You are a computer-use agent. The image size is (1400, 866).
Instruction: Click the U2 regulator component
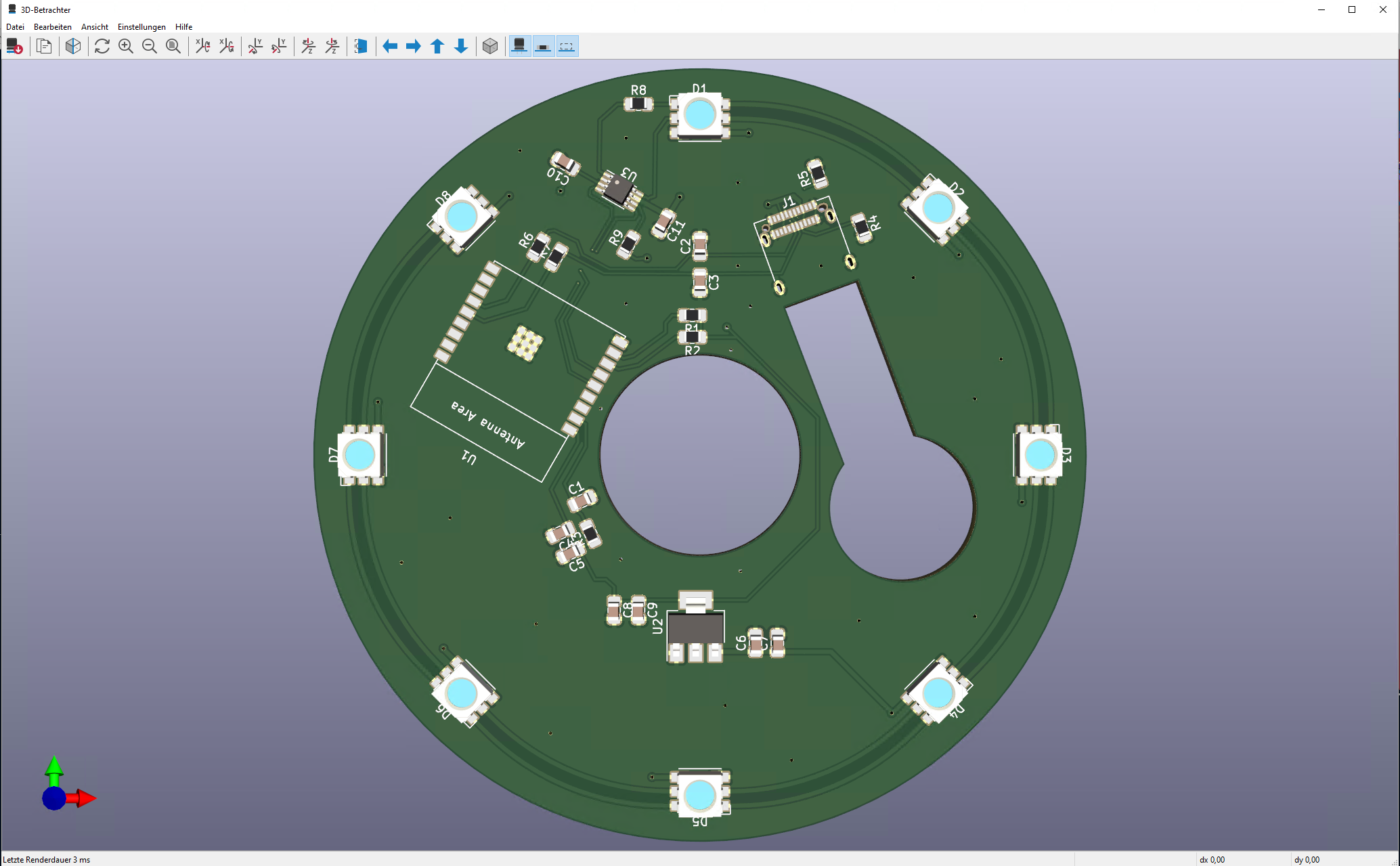coord(695,628)
